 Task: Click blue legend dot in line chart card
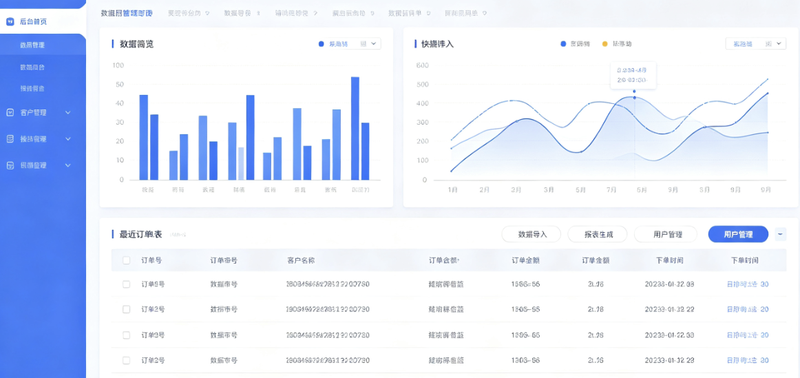click(563, 44)
